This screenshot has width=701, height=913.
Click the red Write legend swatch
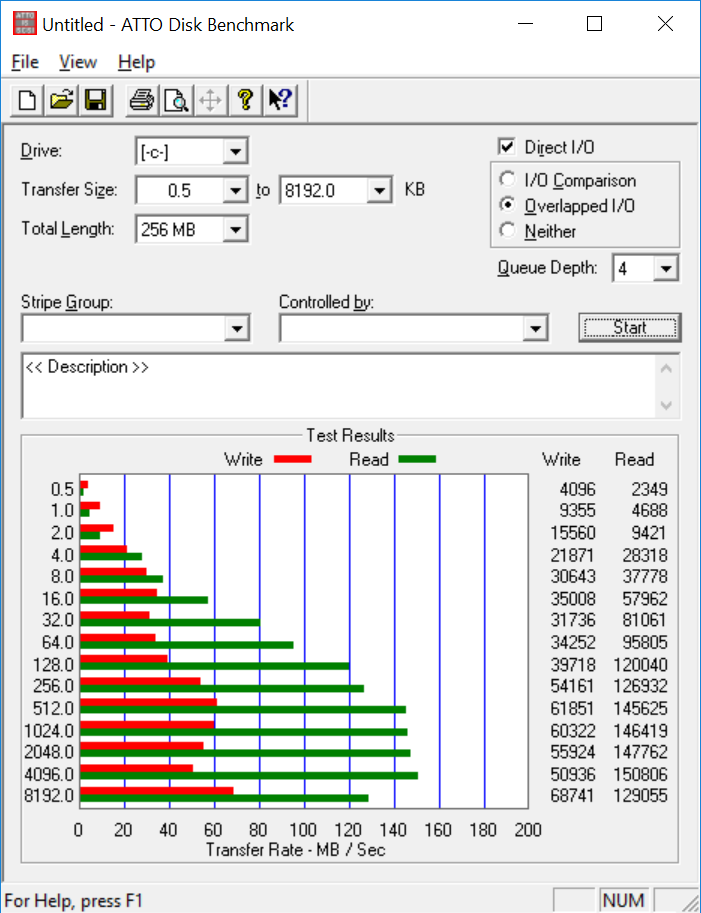pos(292,459)
